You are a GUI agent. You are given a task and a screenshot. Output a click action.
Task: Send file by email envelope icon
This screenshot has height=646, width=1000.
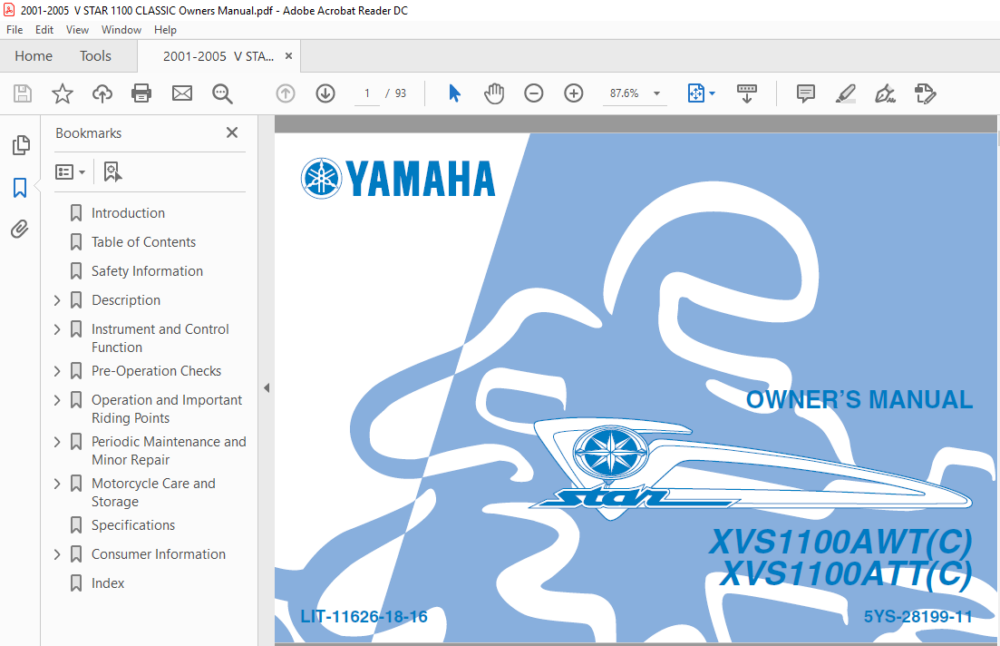pos(182,94)
